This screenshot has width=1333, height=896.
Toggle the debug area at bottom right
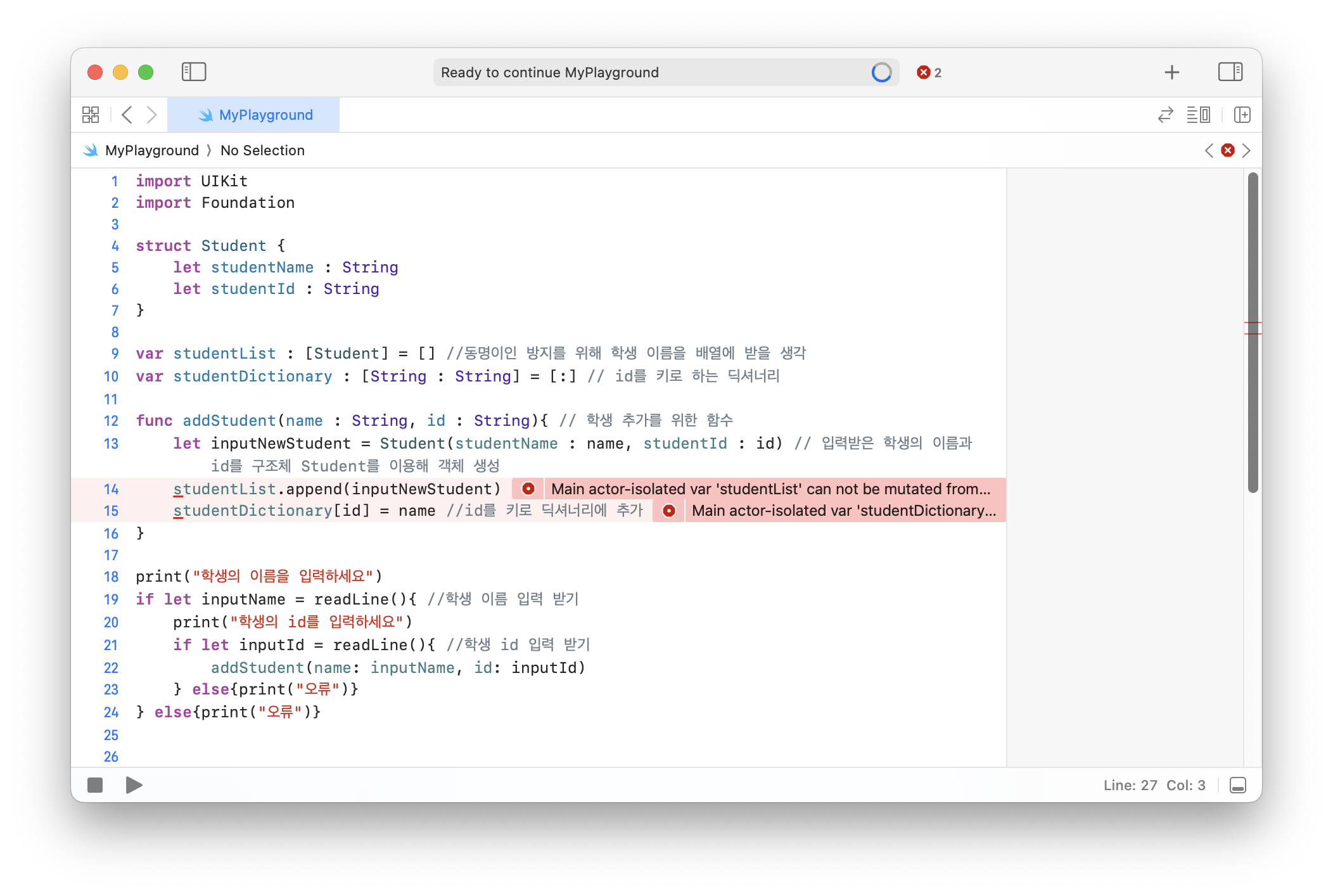coord(1237,785)
